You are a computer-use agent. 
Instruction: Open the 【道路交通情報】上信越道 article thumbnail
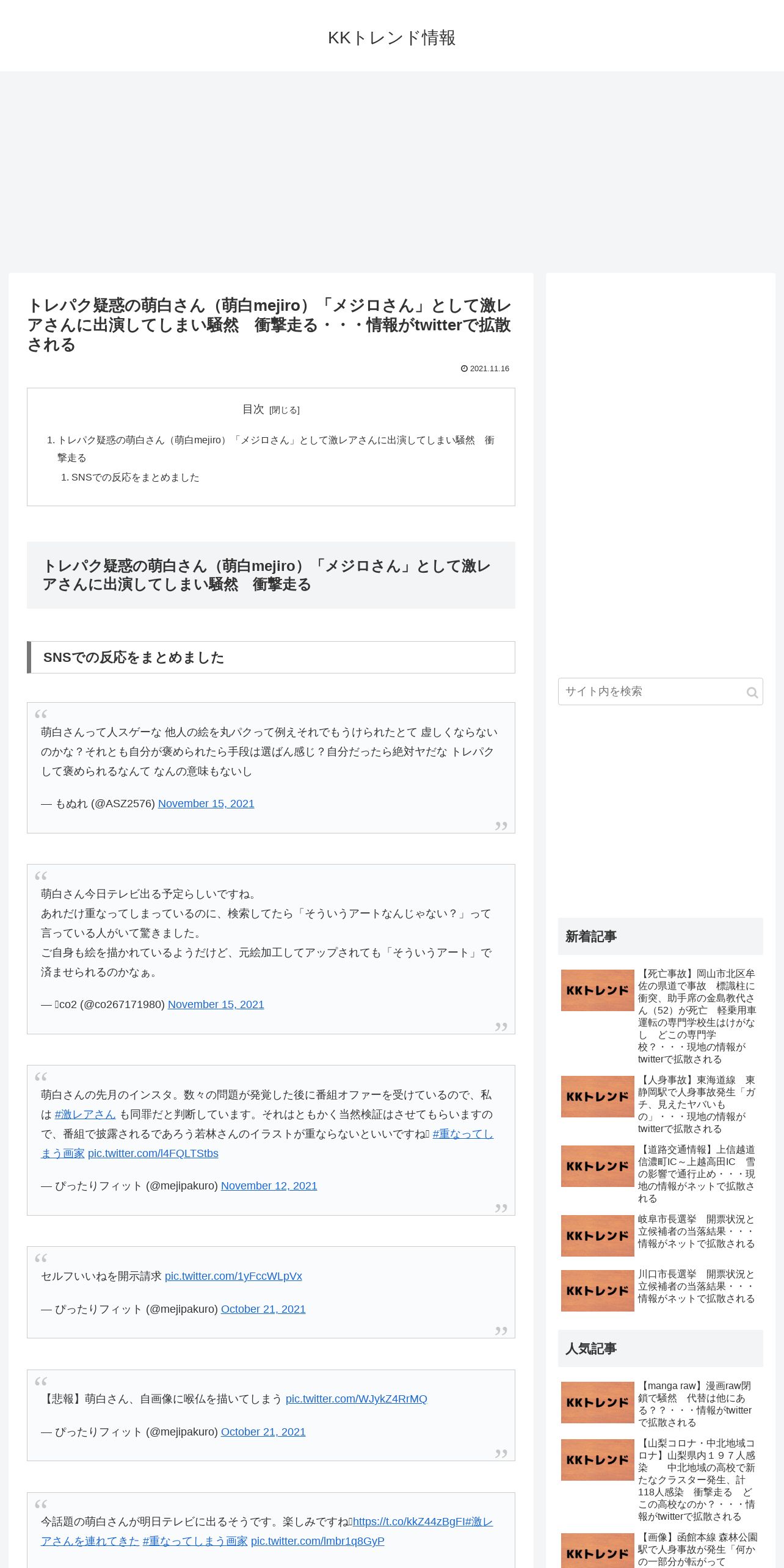pos(598,1166)
